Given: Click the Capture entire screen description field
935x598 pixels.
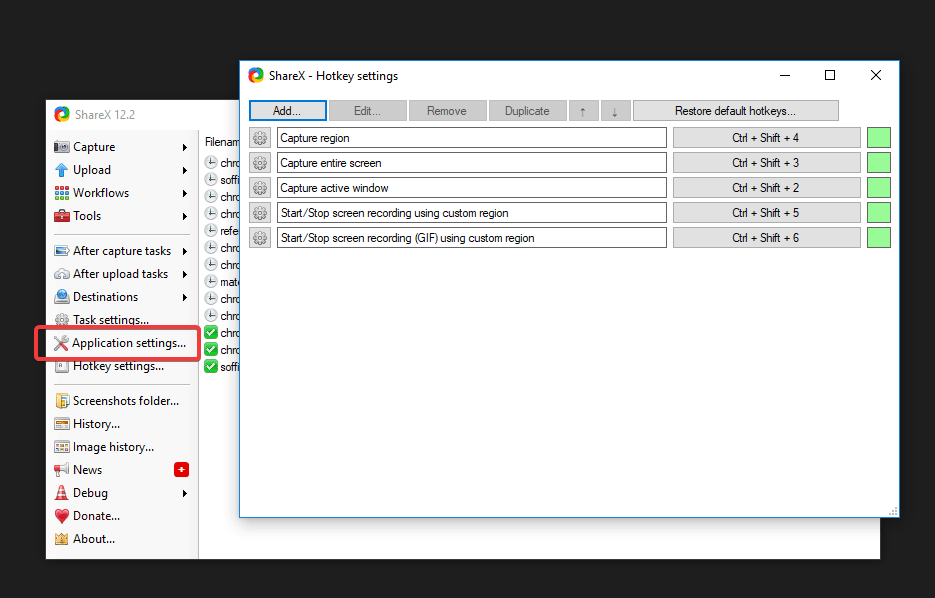Looking at the screenshot, I should (x=472, y=163).
